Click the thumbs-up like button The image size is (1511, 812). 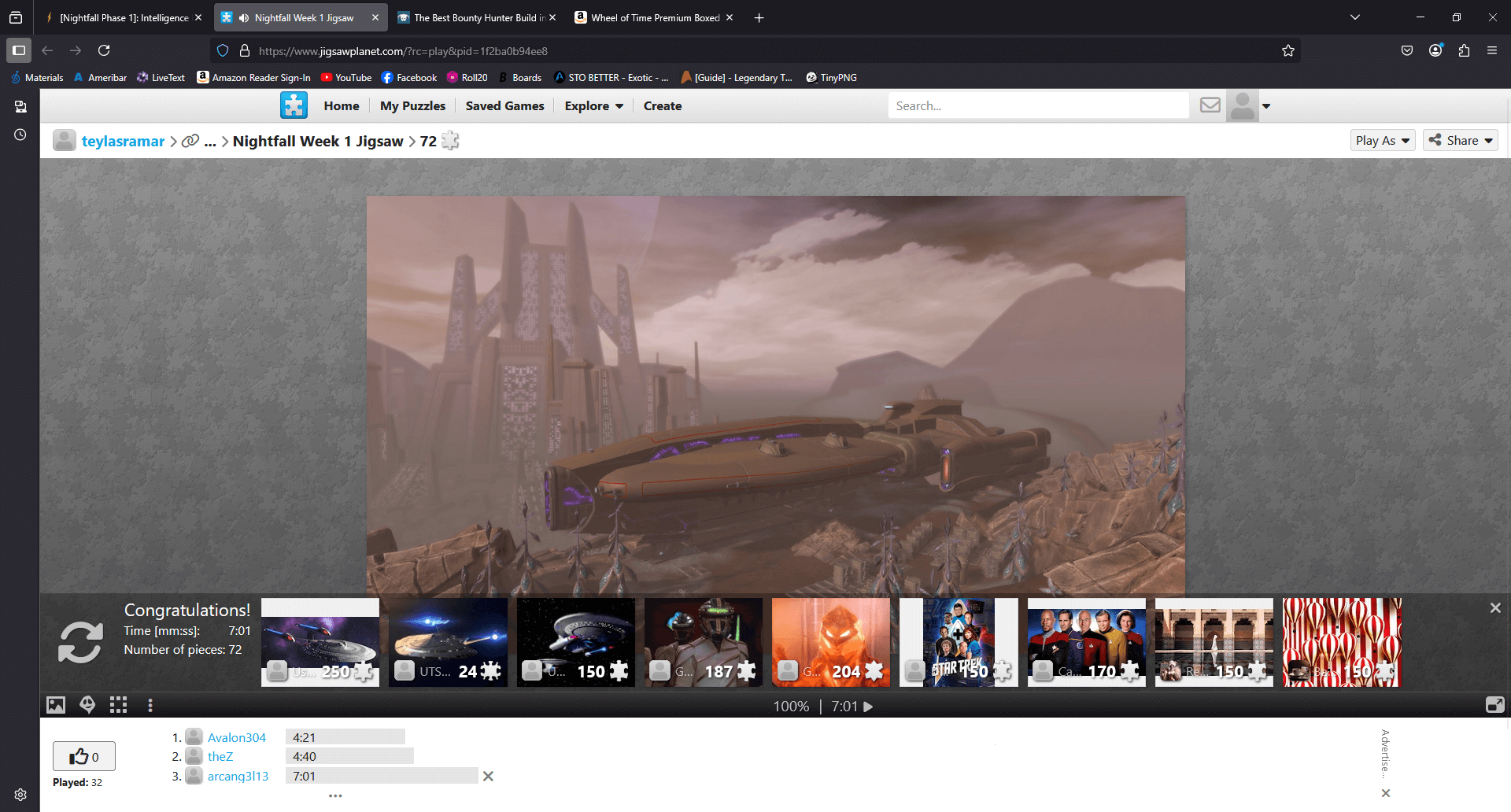coord(84,756)
